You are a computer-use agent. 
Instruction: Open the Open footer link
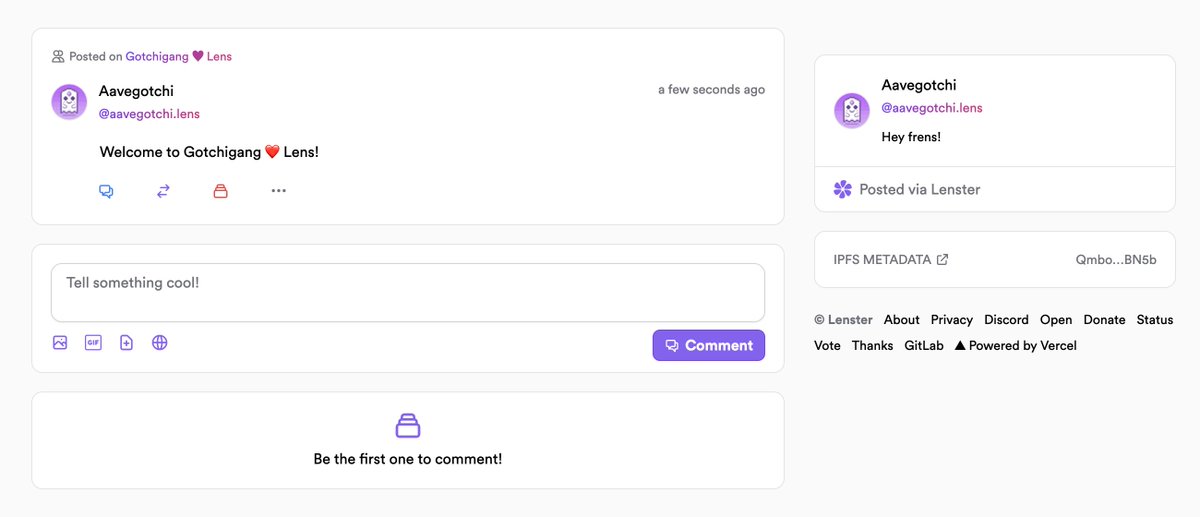pyautogui.click(x=1056, y=320)
